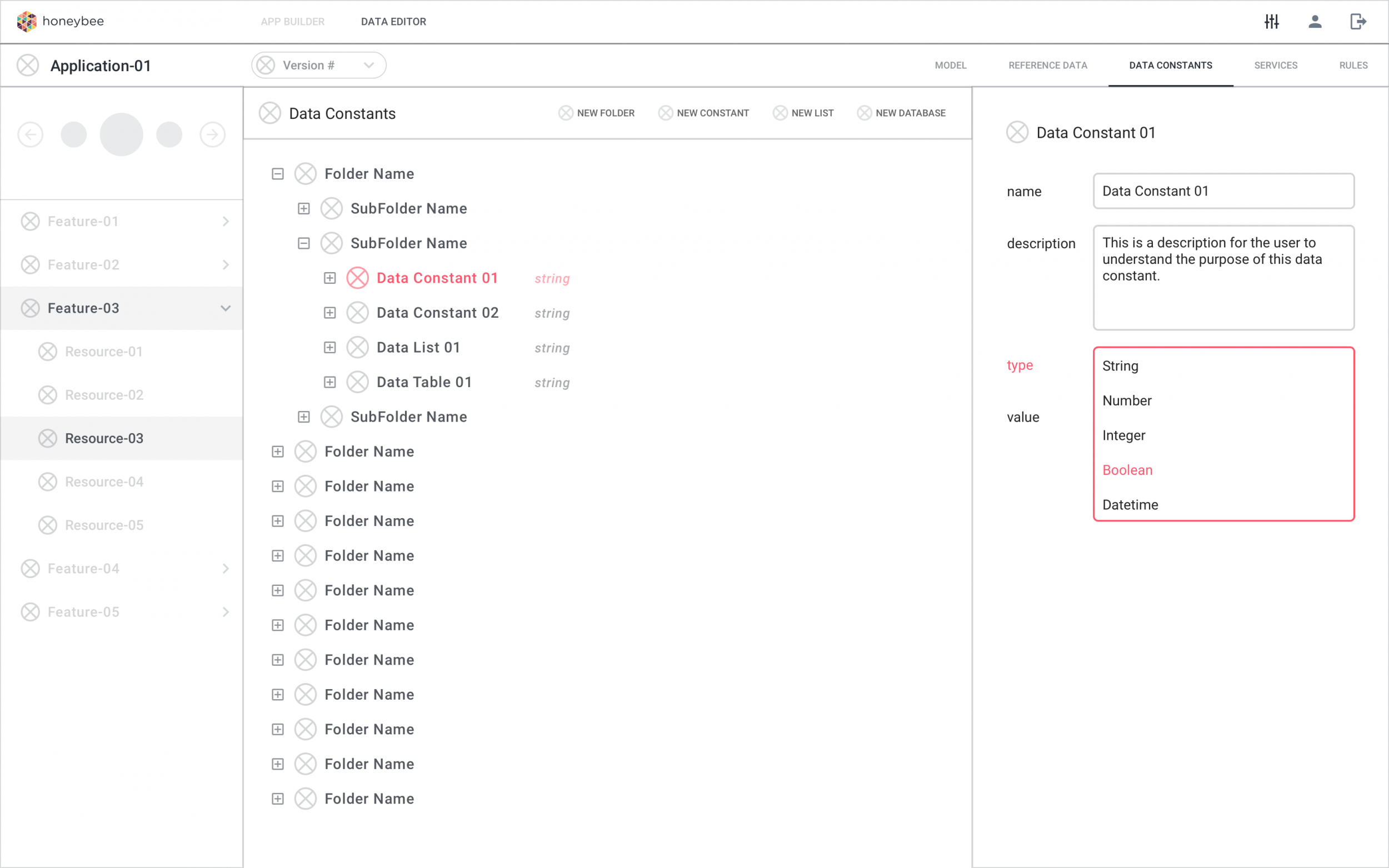
Task: Collapse the open SubFolder Name node
Action: point(304,243)
